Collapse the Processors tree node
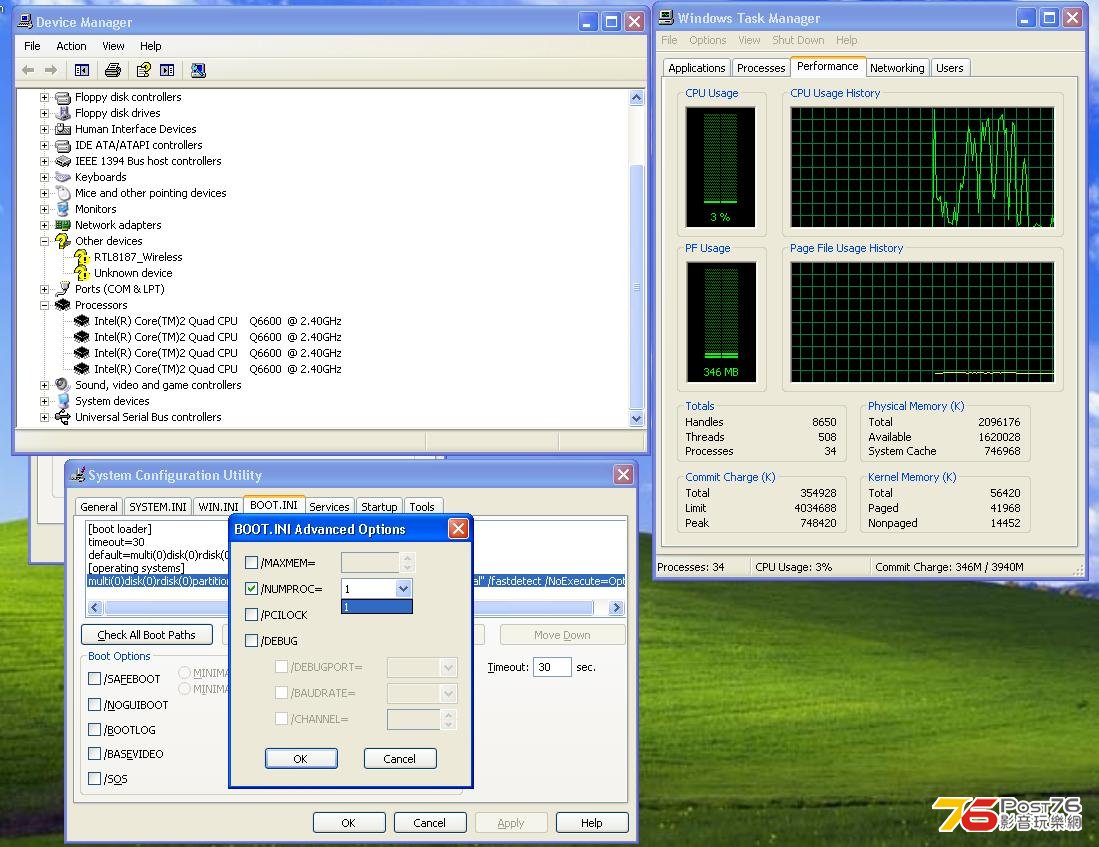 (x=44, y=305)
